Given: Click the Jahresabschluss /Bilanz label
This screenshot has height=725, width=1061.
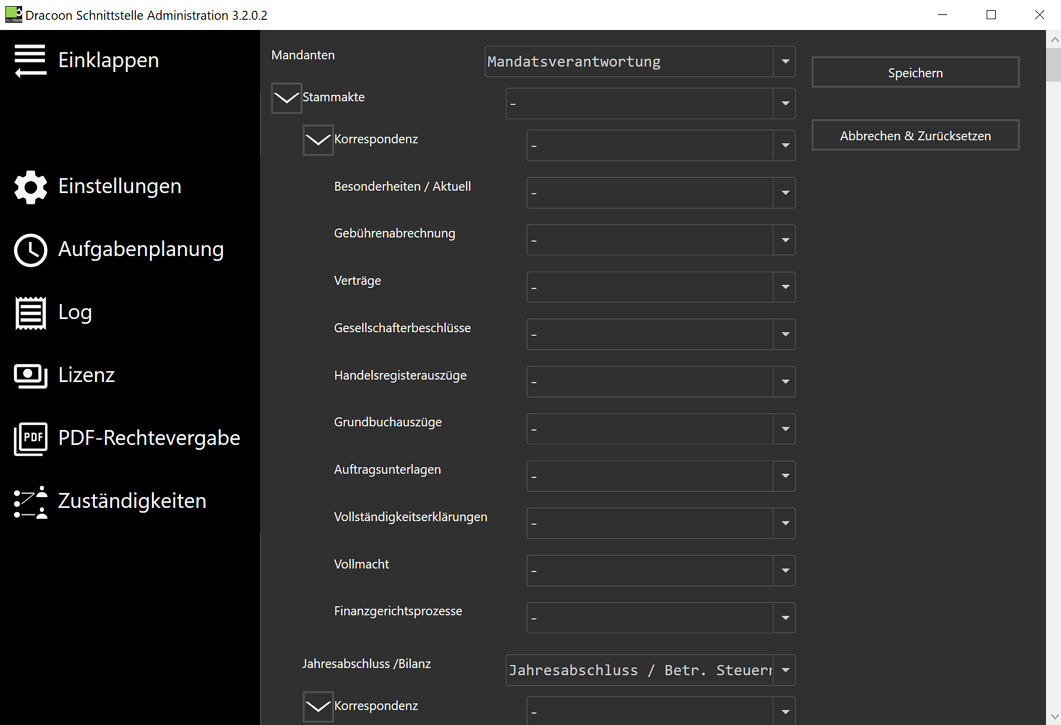Looking at the screenshot, I should 366,663.
